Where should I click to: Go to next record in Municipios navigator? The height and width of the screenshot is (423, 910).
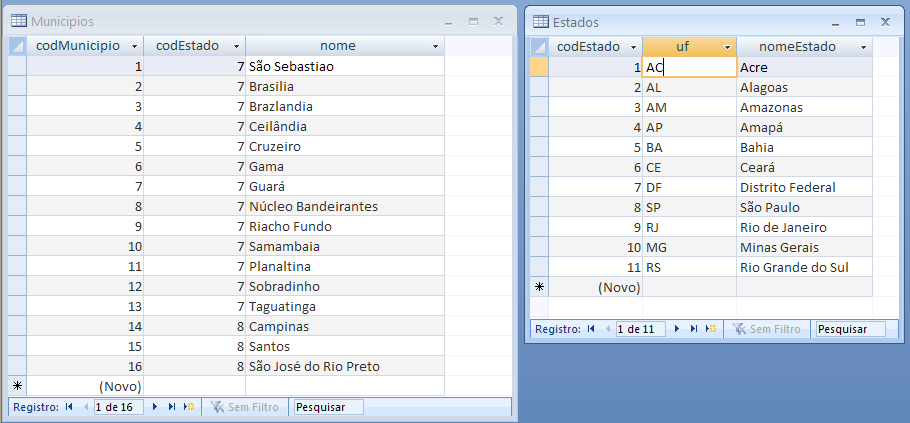point(155,407)
